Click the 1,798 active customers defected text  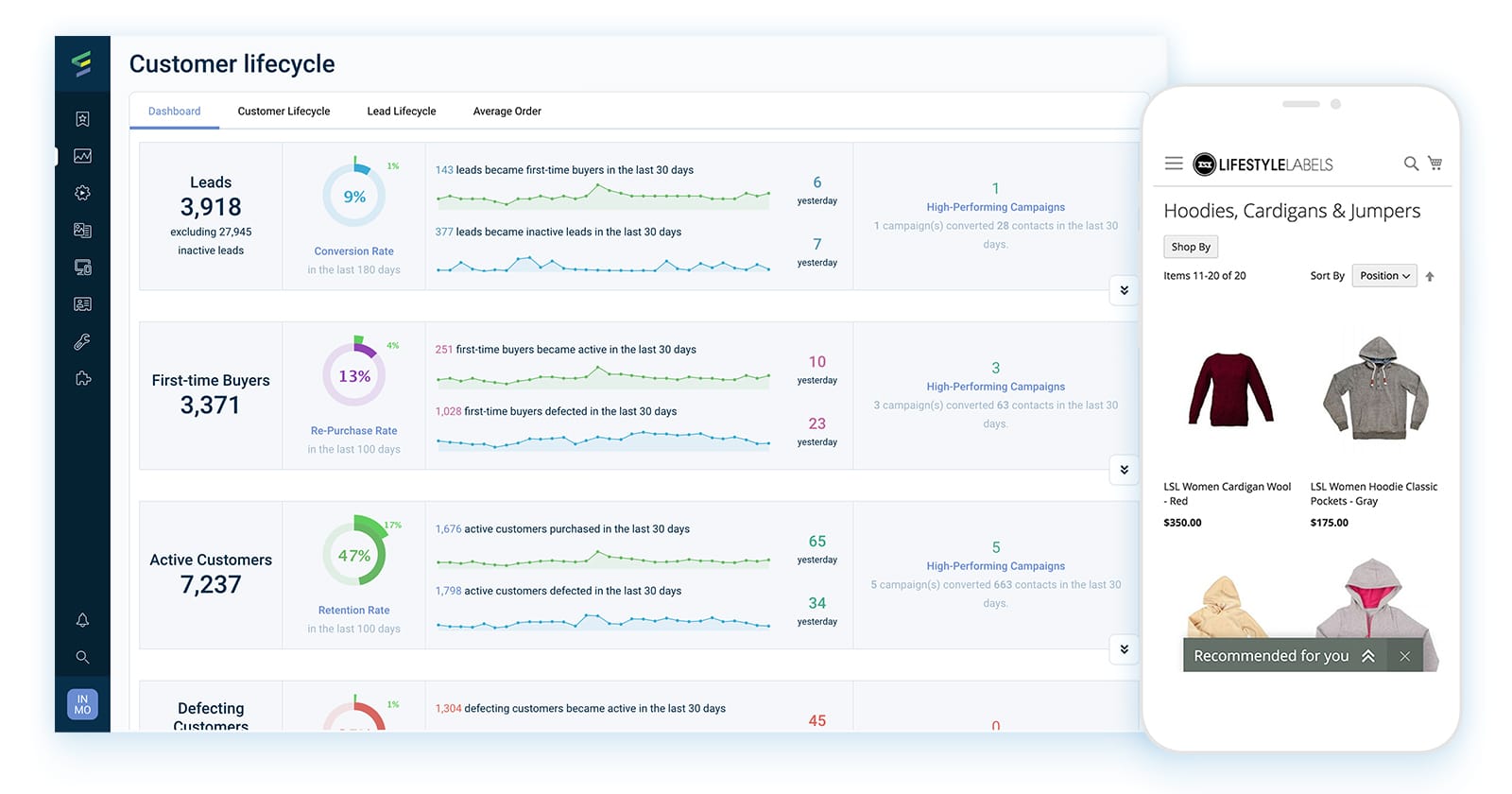coord(558,591)
